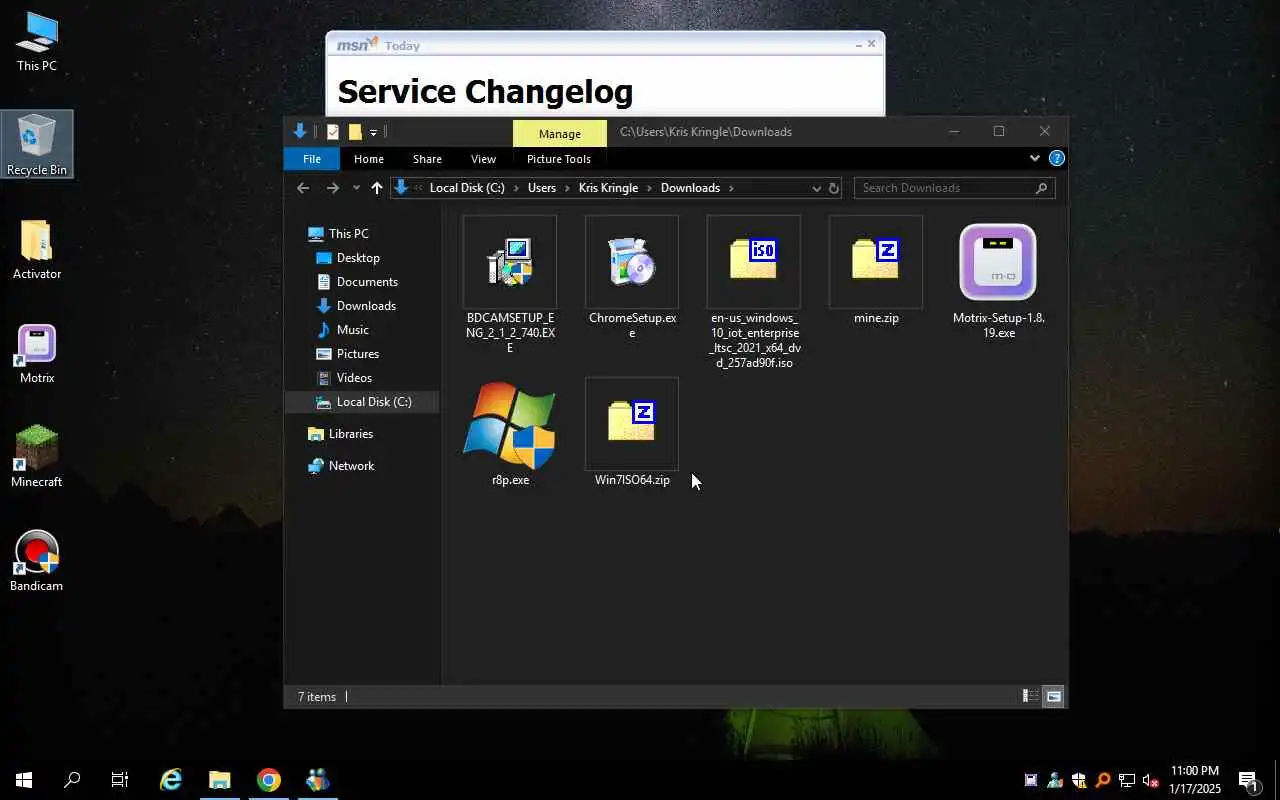The height and width of the screenshot is (800, 1280).
Task: Click the Activator desktop folder
Action: 37,249
